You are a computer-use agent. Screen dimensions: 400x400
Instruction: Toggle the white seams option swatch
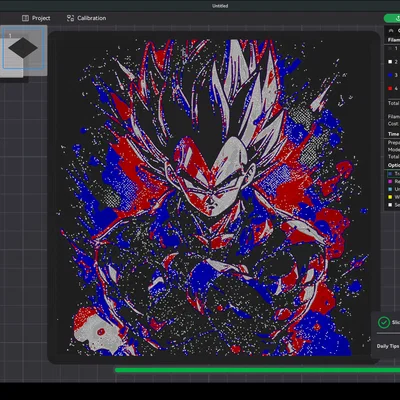click(390, 205)
